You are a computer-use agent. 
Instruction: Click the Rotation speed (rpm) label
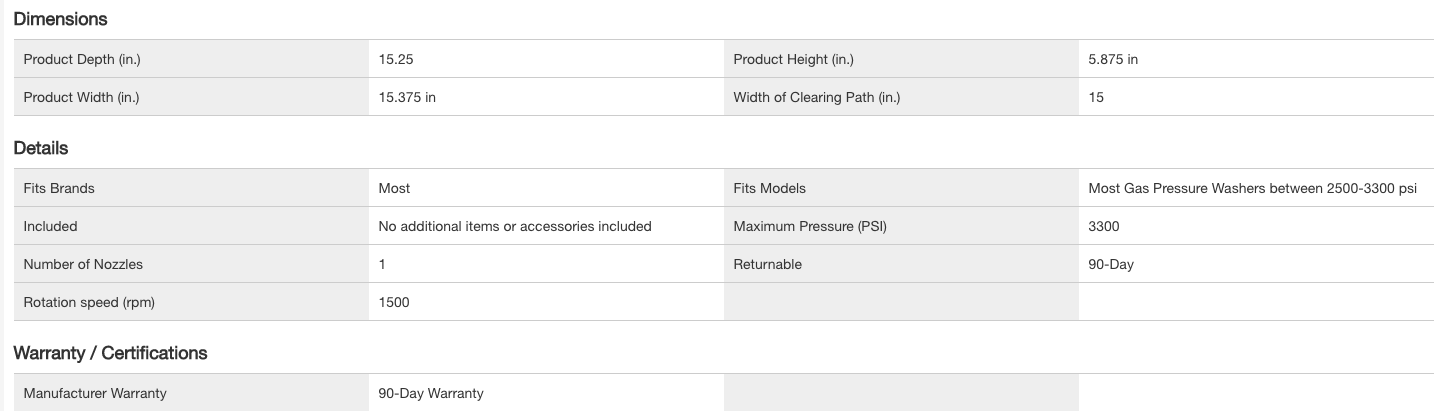(89, 302)
